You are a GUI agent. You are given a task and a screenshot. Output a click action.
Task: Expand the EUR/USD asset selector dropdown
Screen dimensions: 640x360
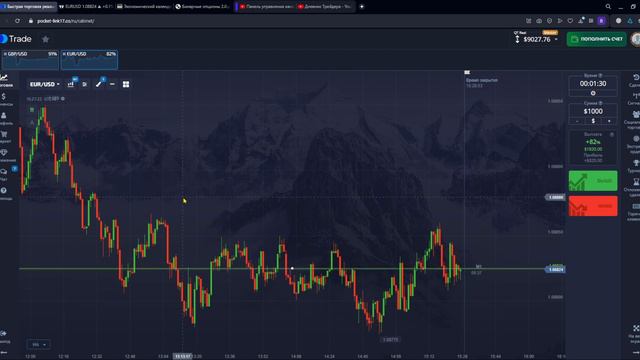(44, 84)
